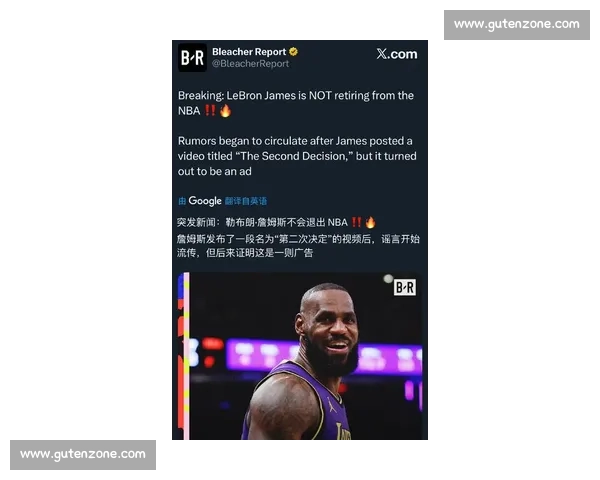The image size is (600, 480).
Task: Click the 翻译自英语 translation link
Action: point(246,201)
